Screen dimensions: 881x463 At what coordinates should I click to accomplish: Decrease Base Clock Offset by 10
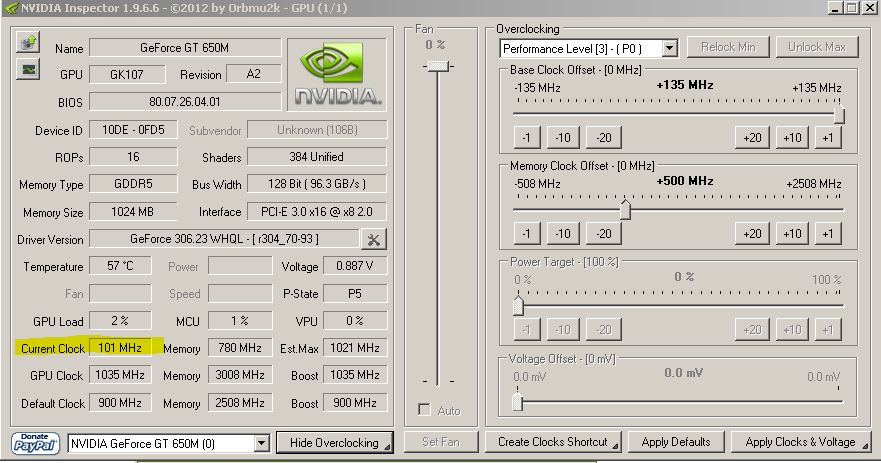[563, 138]
